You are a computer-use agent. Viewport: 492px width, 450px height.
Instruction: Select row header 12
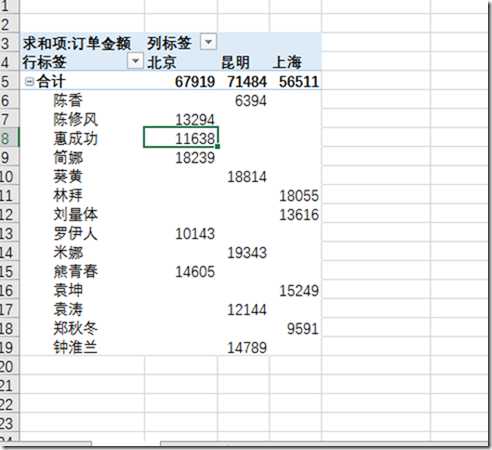pyautogui.click(x=9, y=214)
